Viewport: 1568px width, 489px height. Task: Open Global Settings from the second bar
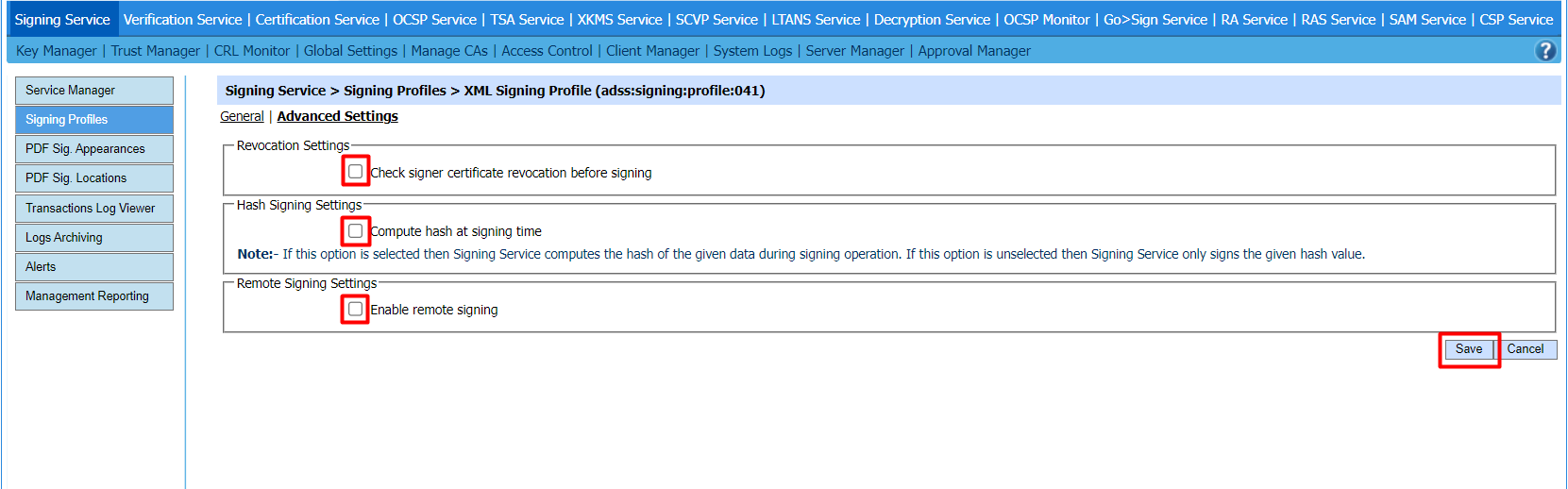(x=350, y=51)
